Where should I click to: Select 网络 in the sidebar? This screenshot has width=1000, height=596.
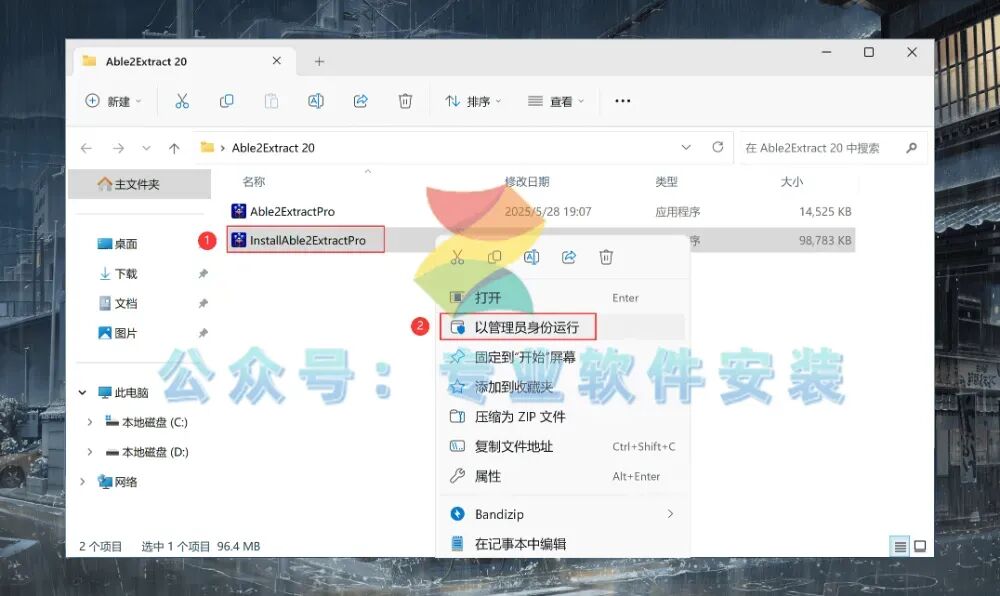[117, 482]
